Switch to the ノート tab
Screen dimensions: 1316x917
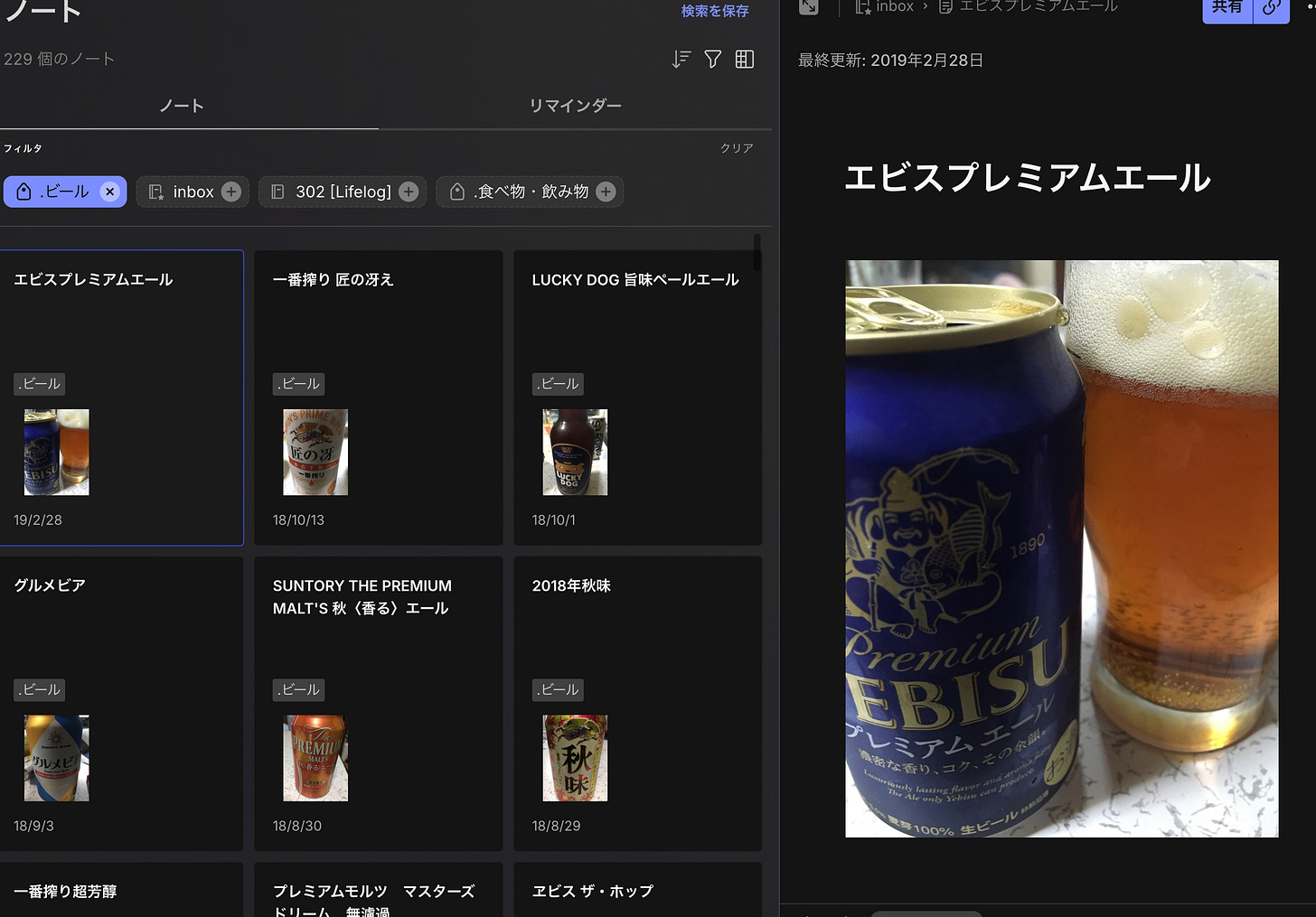(x=182, y=106)
